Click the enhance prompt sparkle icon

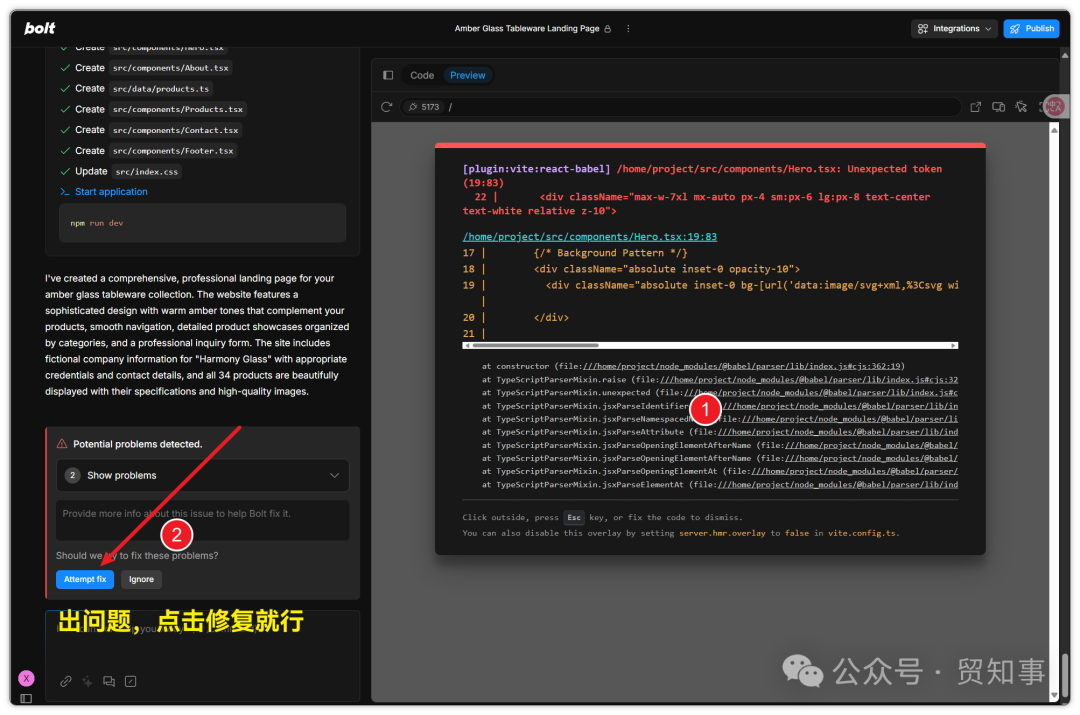(x=87, y=681)
